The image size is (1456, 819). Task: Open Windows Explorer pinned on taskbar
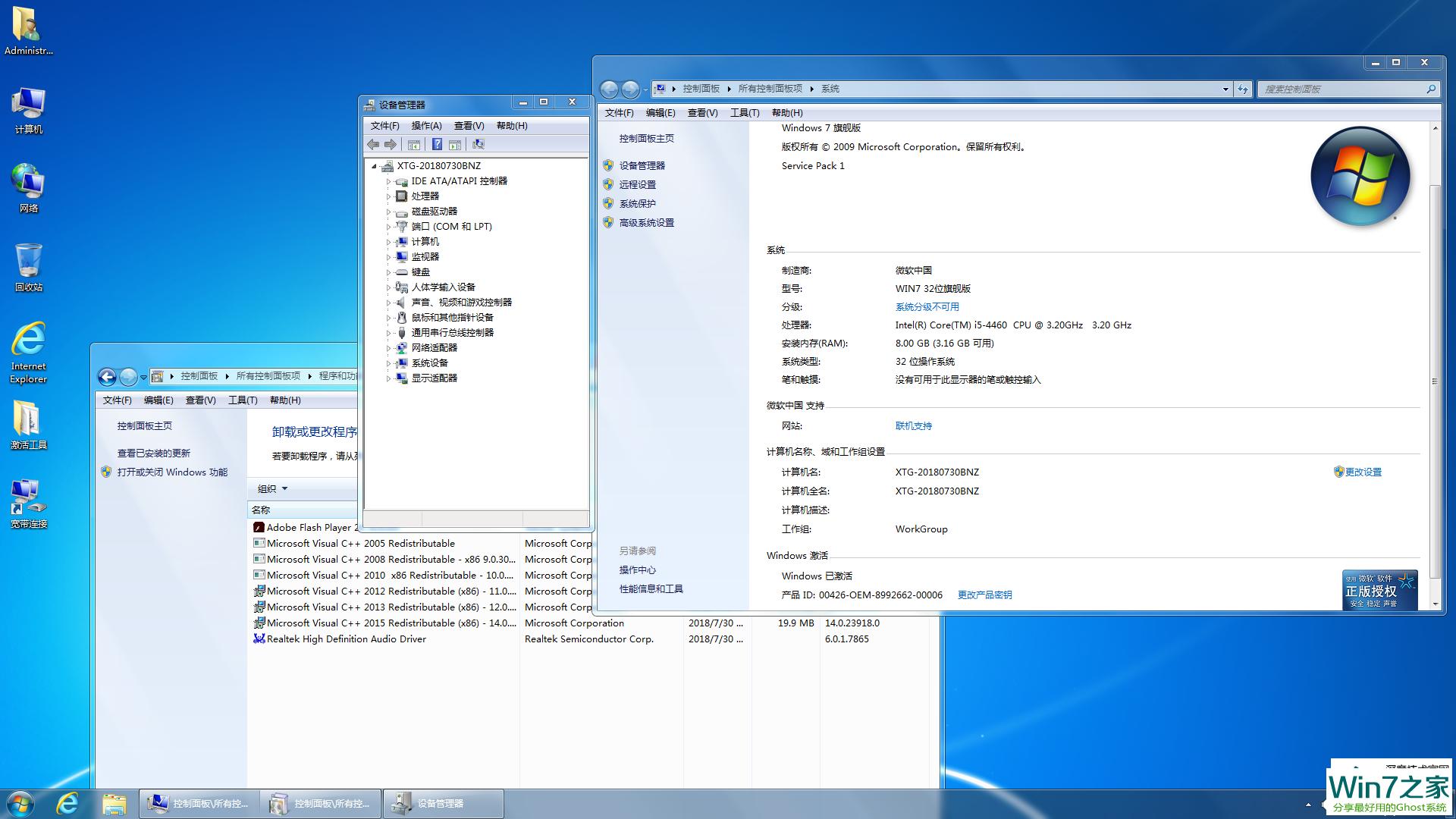click(114, 804)
